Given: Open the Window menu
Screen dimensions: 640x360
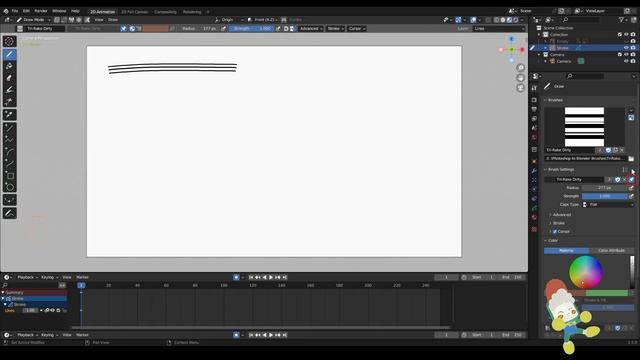Looking at the screenshot, I should click(59, 11).
